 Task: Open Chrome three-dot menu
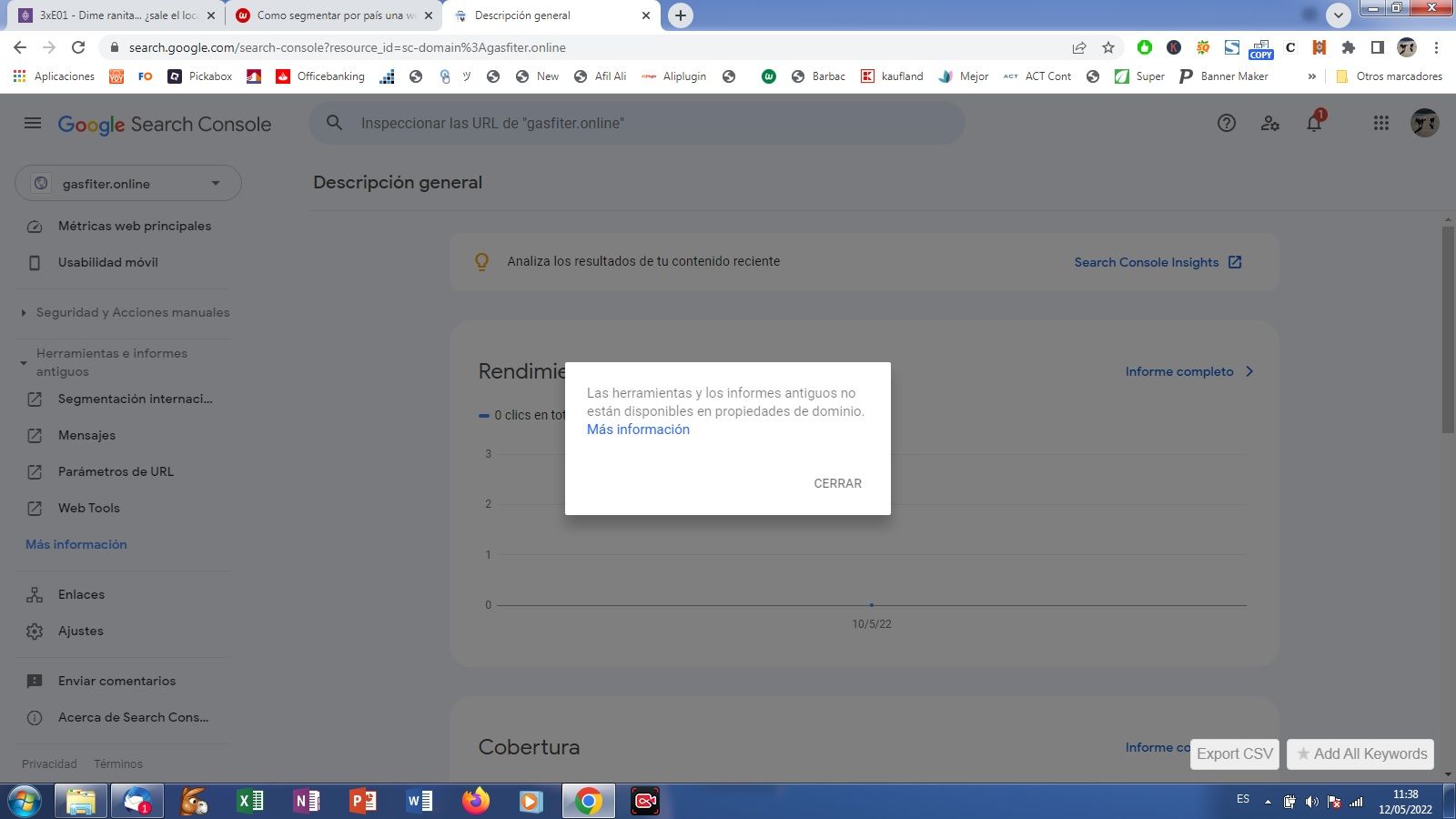(x=1436, y=47)
